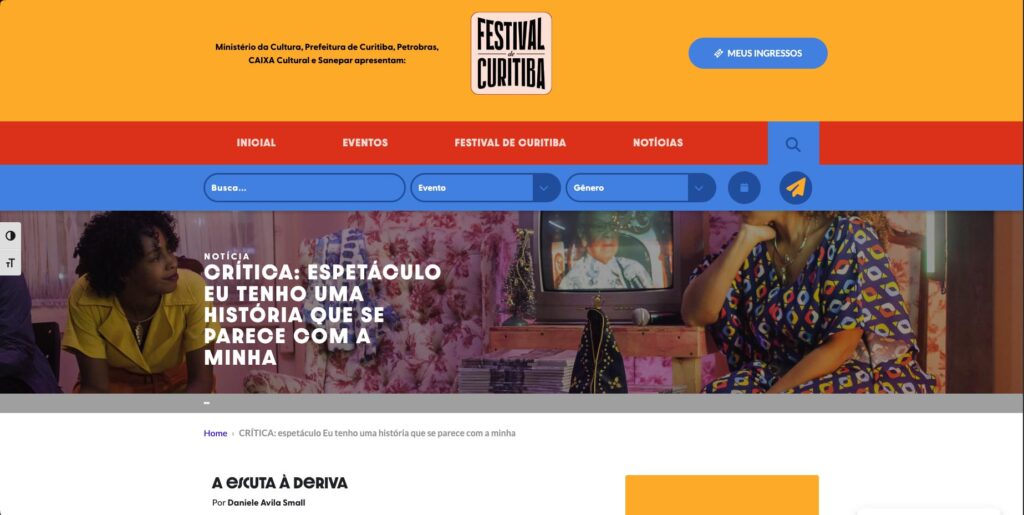Open search via magnifying glass icon
This screenshot has height=515, width=1024.
(x=793, y=144)
